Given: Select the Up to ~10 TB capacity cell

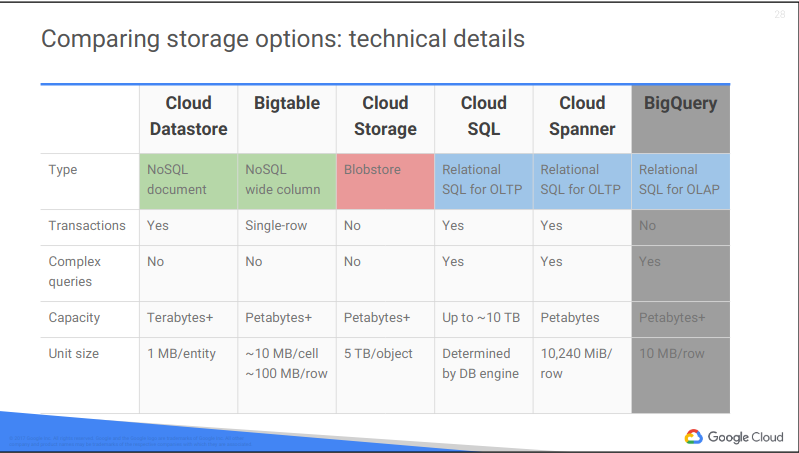Looking at the screenshot, I should 481,318.
